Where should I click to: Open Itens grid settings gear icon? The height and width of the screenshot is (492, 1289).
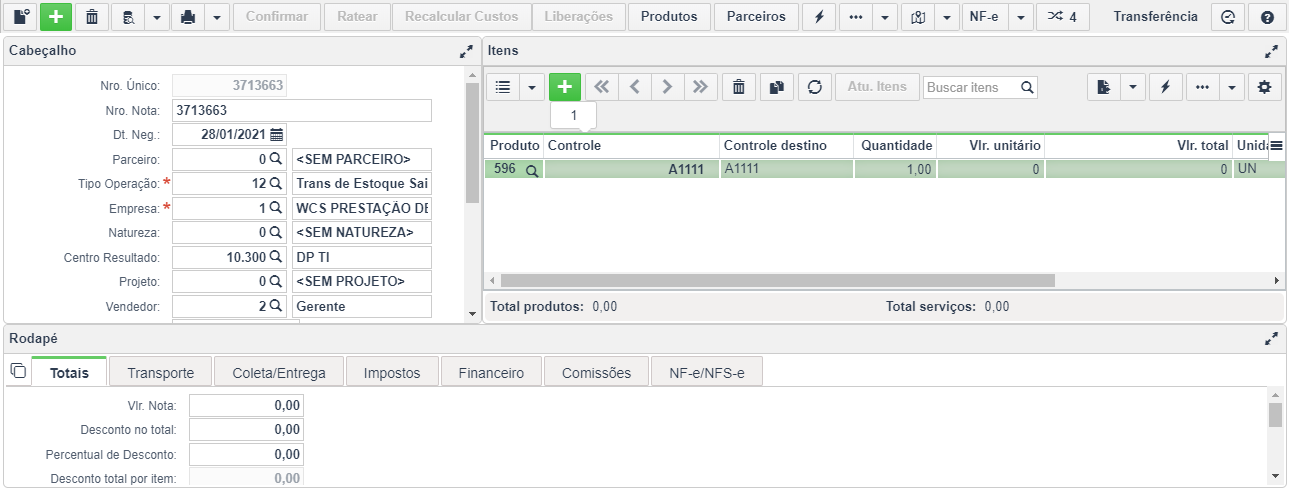pos(1265,87)
